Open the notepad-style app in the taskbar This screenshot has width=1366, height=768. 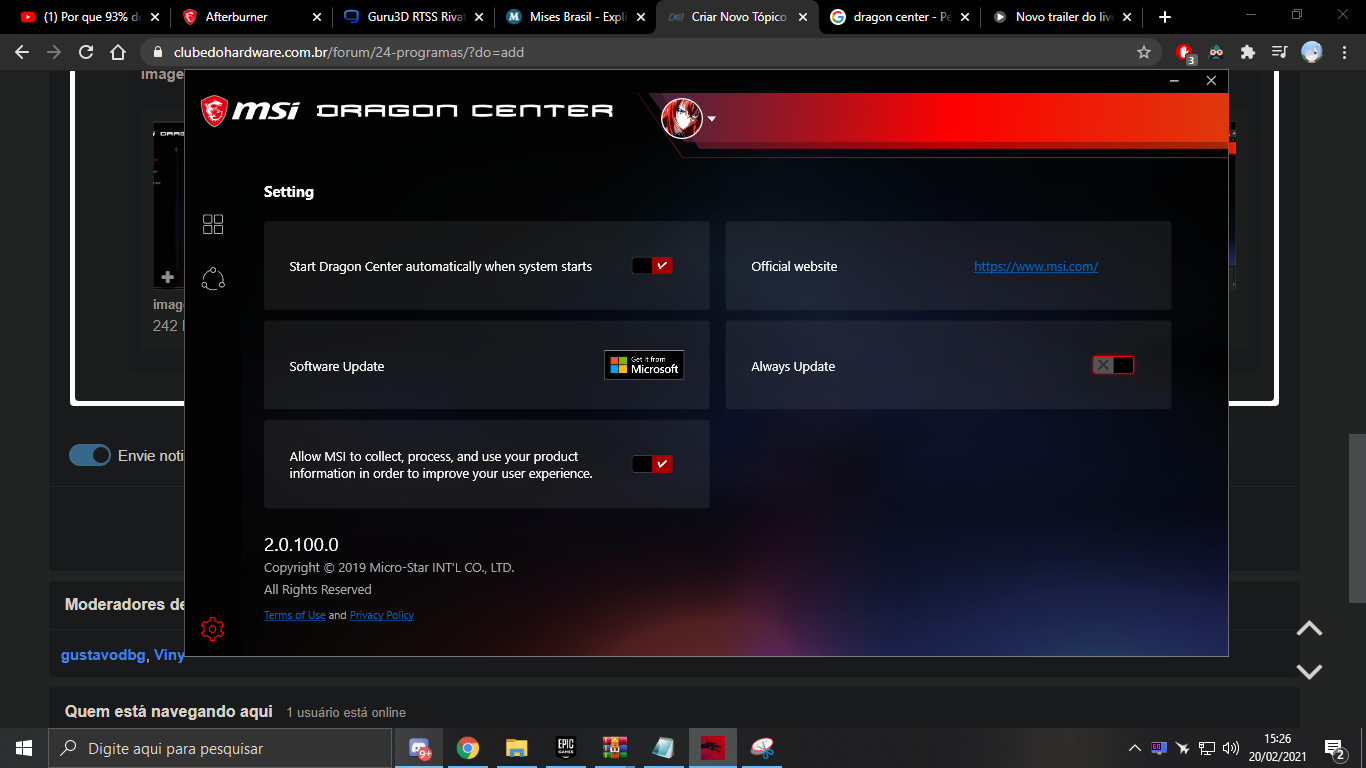tap(663, 748)
